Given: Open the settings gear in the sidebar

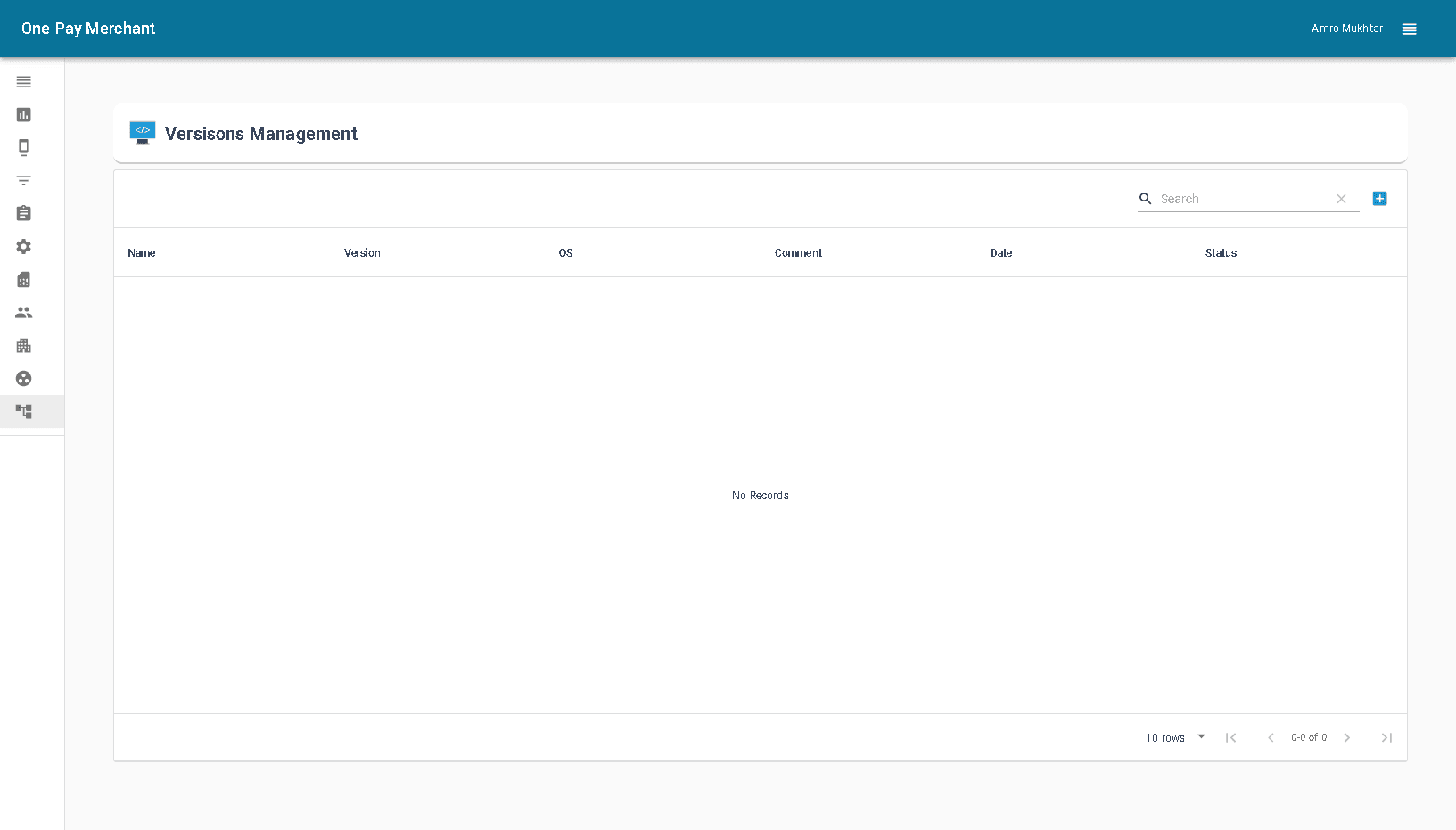Looking at the screenshot, I should coord(23,246).
